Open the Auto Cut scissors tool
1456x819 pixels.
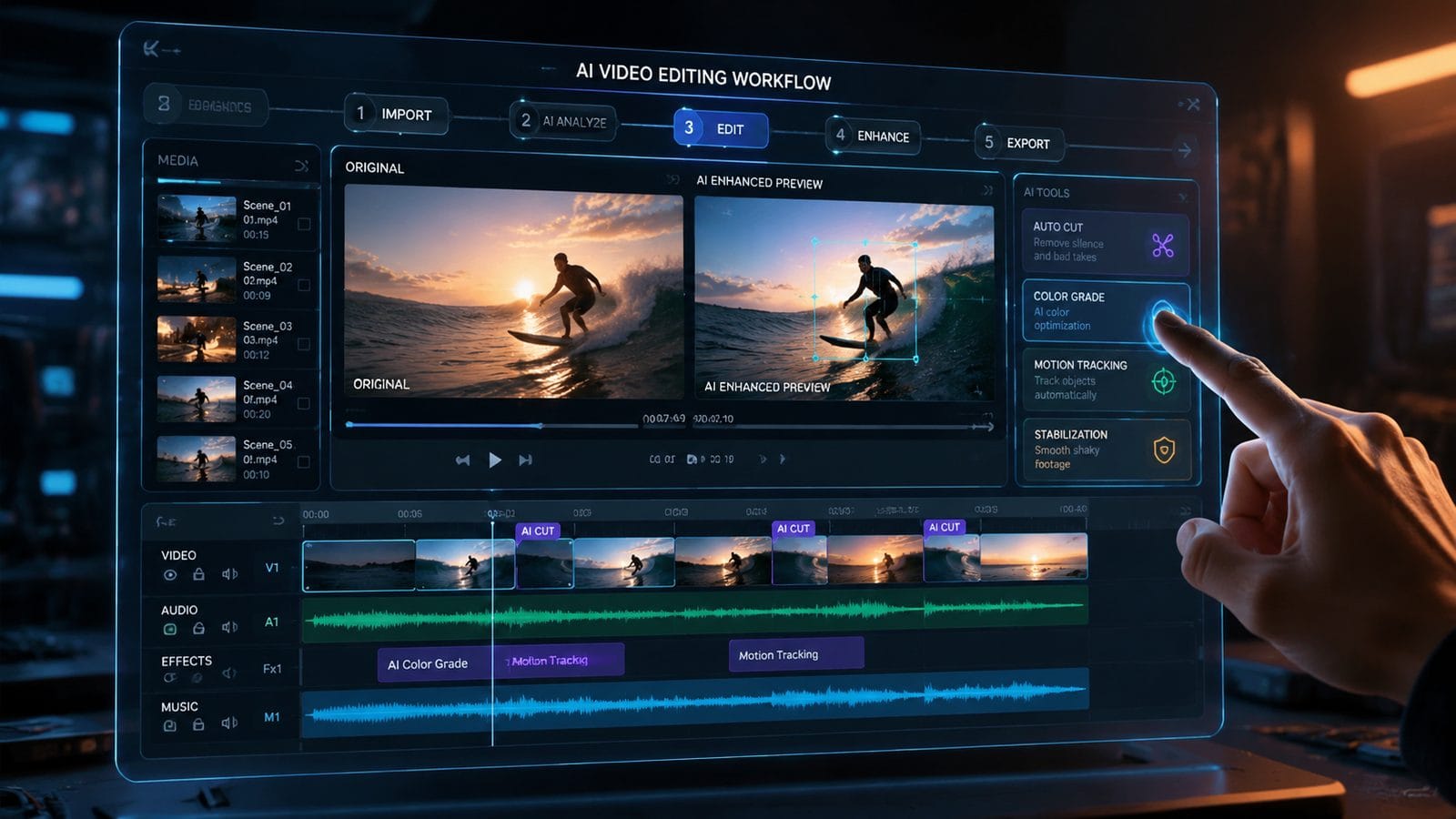tap(1162, 245)
